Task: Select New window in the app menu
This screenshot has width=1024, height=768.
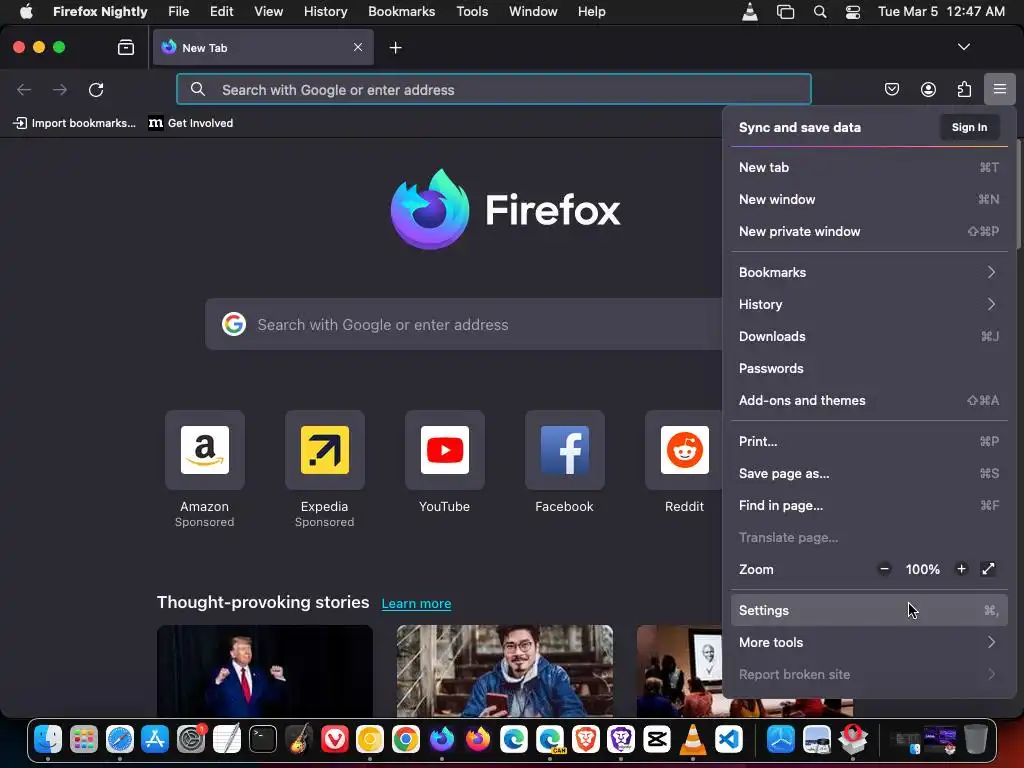Action: point(869,199)
